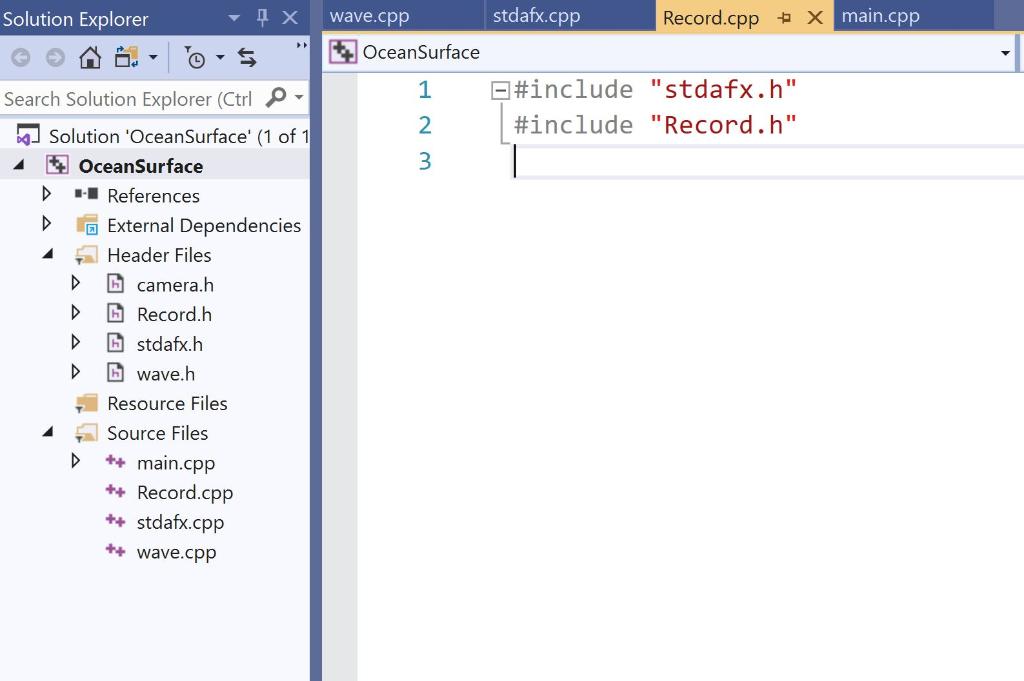Click the wave.cpp C++ file icon
This screenshot has width=1024, height=681.
pos(116,550)
